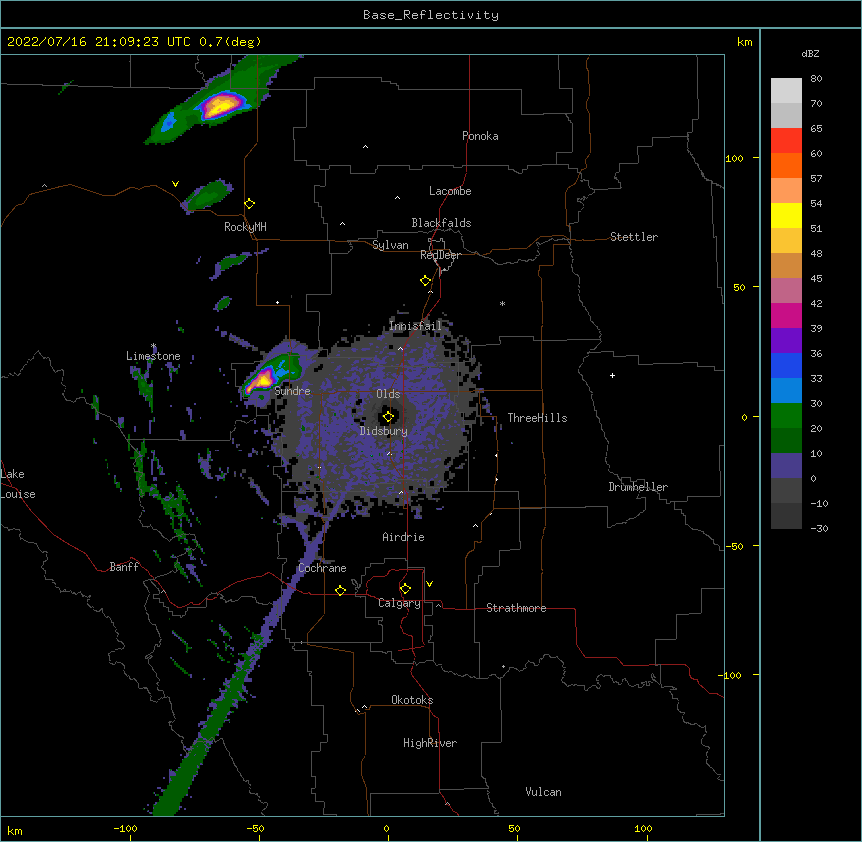Click the white plus marker northwest of Drumheller

tap(612, 375)
